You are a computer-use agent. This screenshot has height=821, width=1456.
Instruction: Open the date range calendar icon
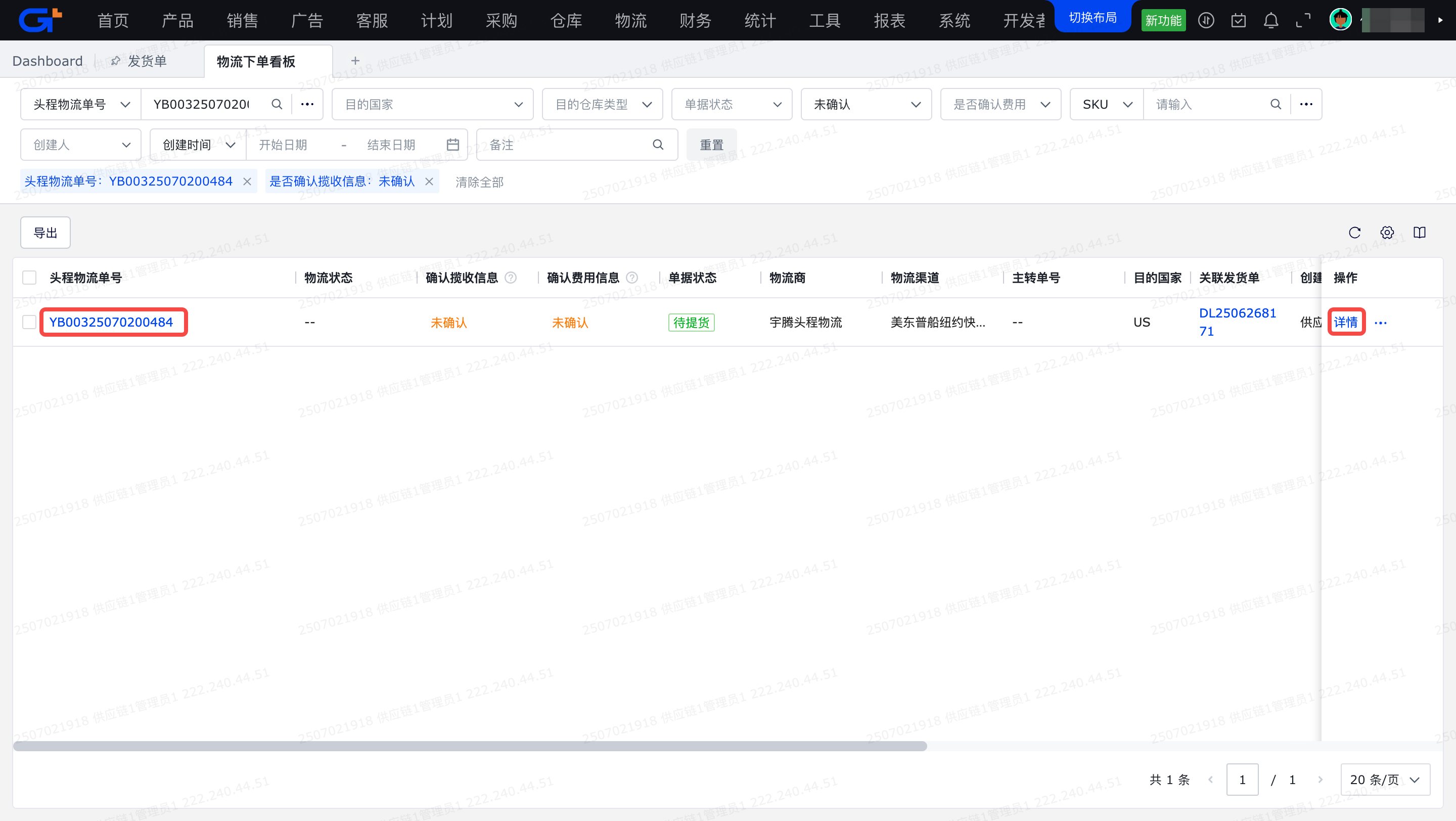[x=452, y=145]
